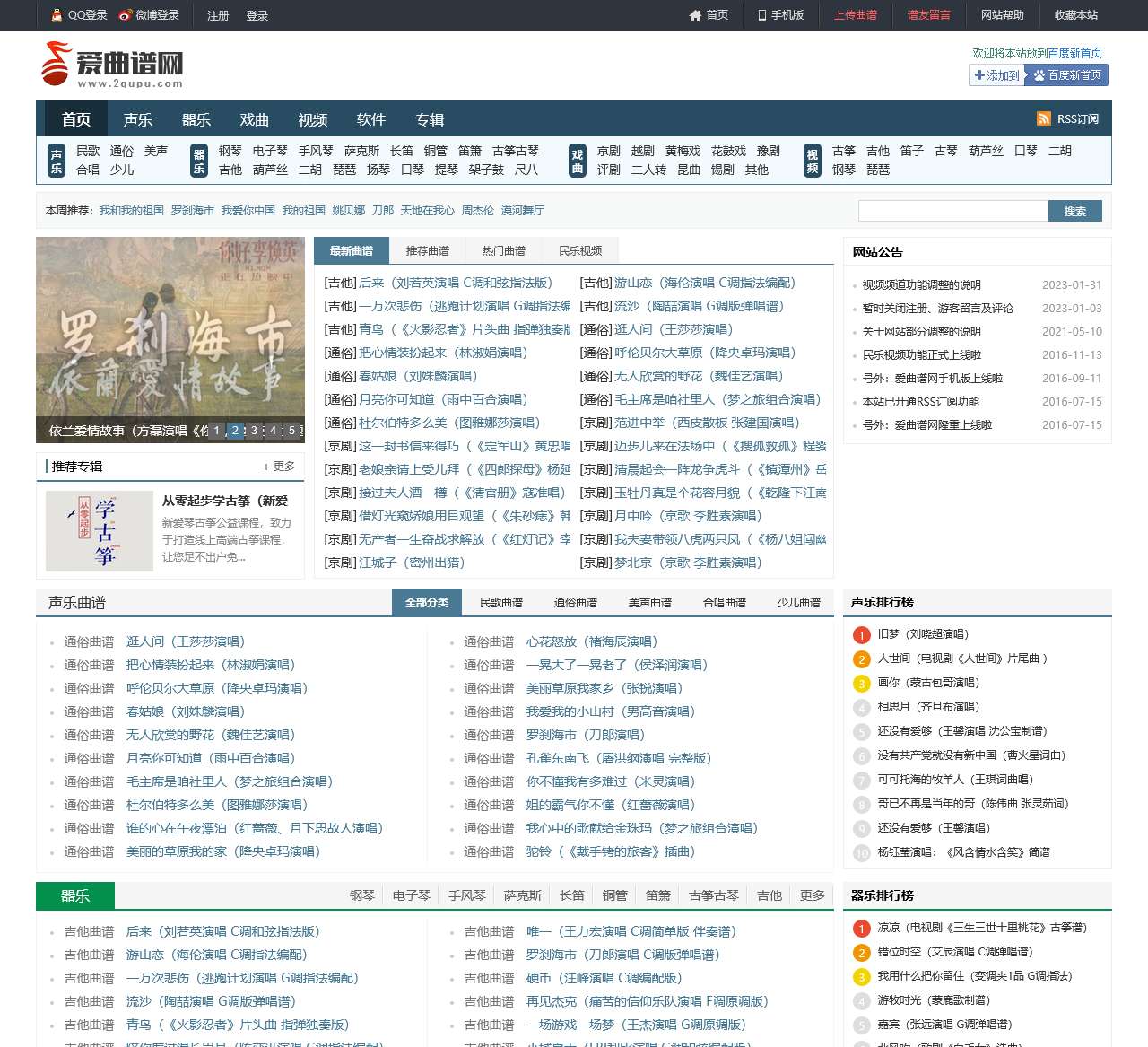Click the 从零起步学古筝 album thumbnail
This screenshot has width=1148, height=1047.
[x=100, y=531]
